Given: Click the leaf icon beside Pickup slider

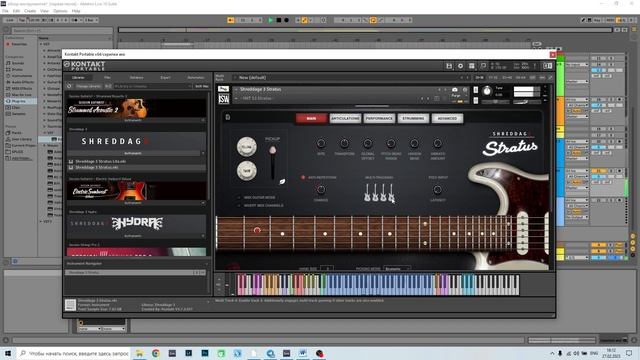Looking at the screenshot, I should click(282, 182).
